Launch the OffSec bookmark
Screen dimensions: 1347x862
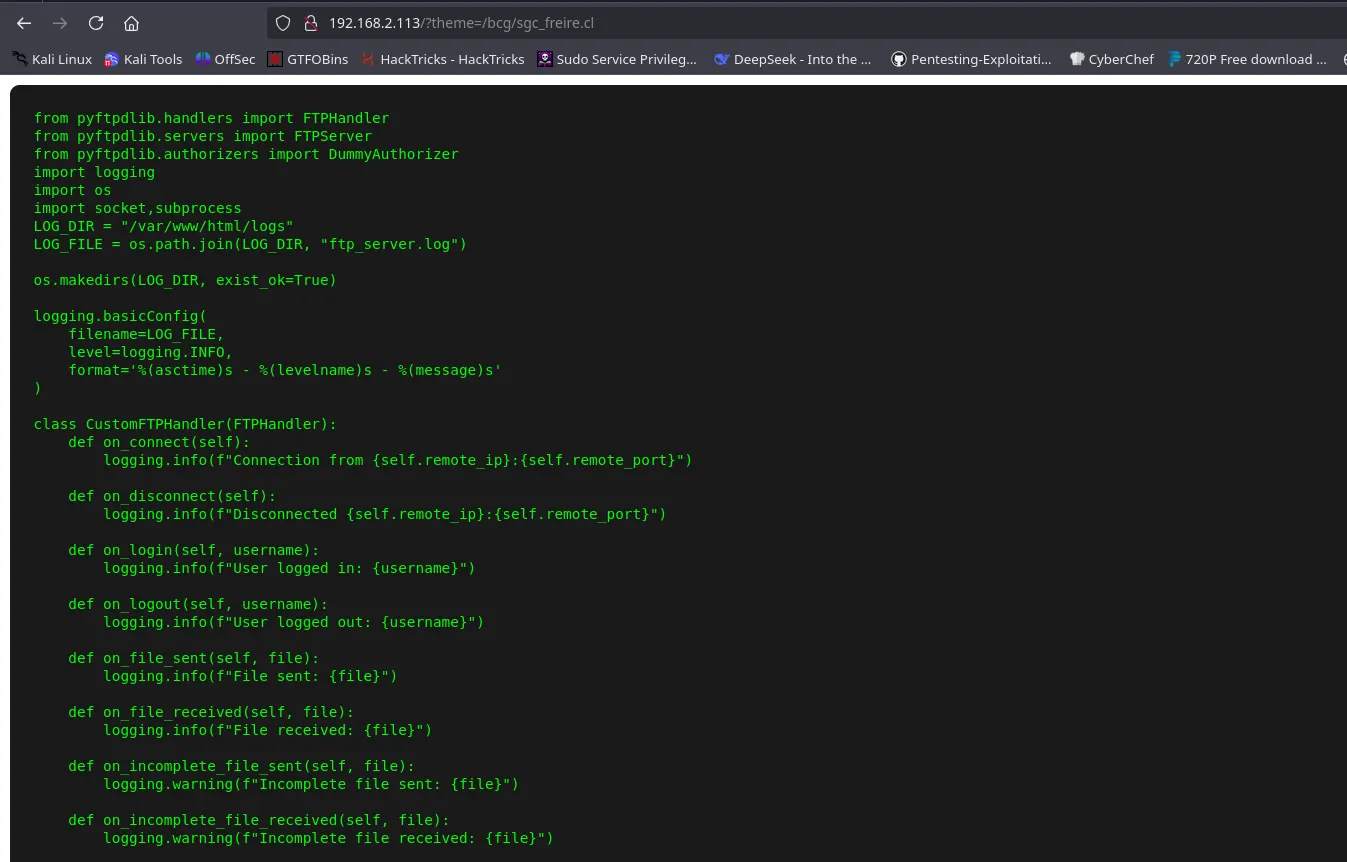(225, 59)
